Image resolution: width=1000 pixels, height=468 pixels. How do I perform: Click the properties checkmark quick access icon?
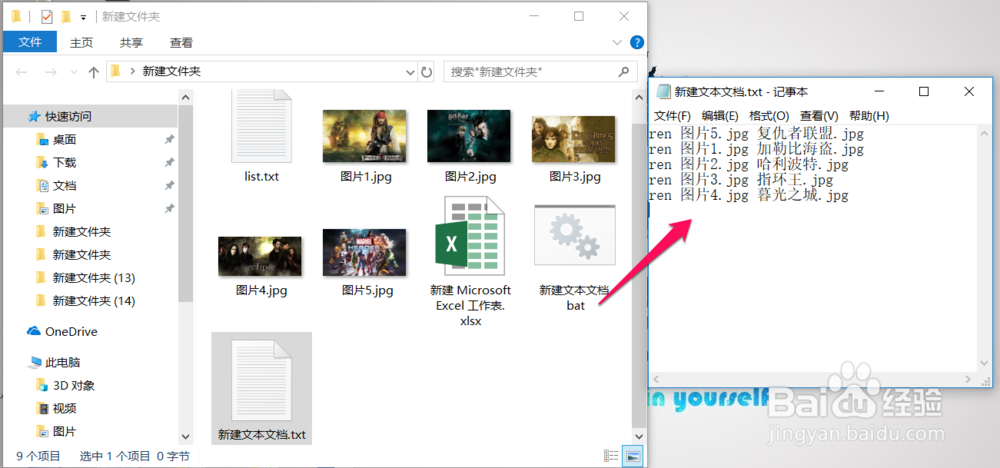pyautogui.click(x=47, y=17)
